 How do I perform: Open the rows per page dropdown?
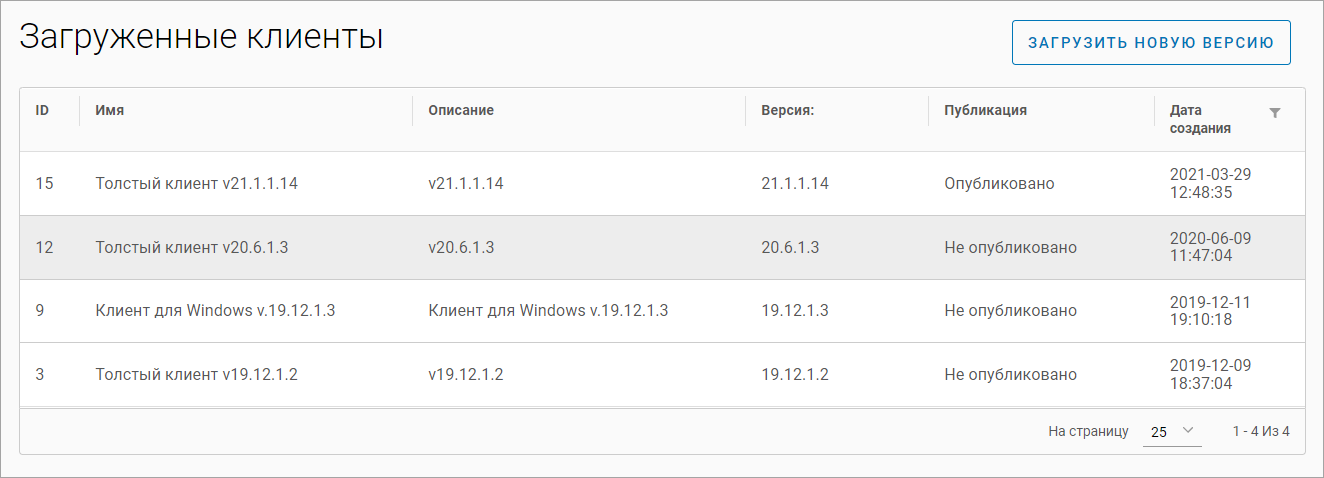click(1172, 432)
